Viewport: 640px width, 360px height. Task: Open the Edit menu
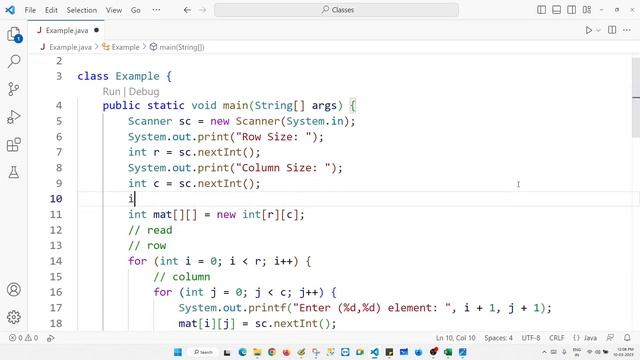(51, 10)
